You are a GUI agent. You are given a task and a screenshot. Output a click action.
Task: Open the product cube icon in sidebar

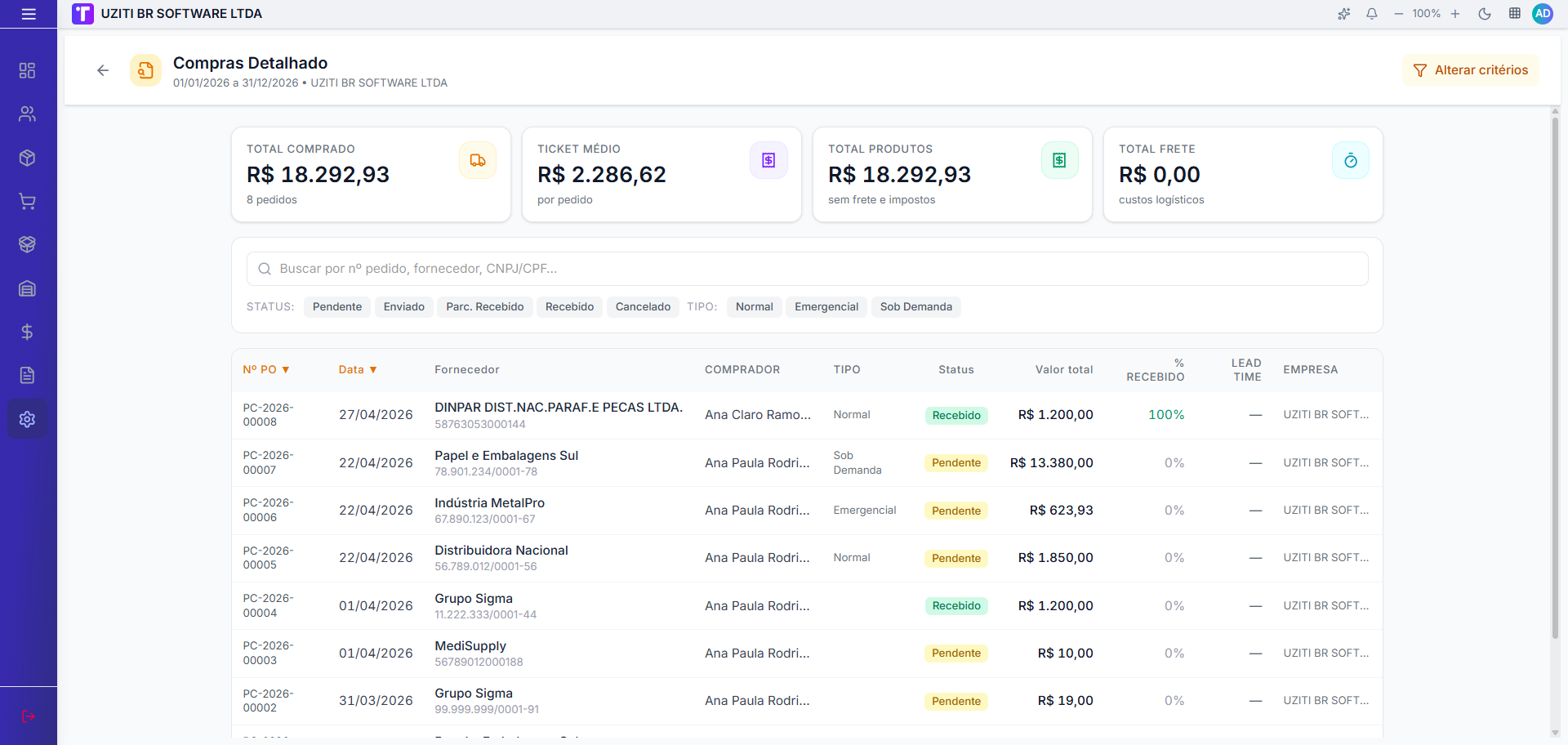[27, 158]
